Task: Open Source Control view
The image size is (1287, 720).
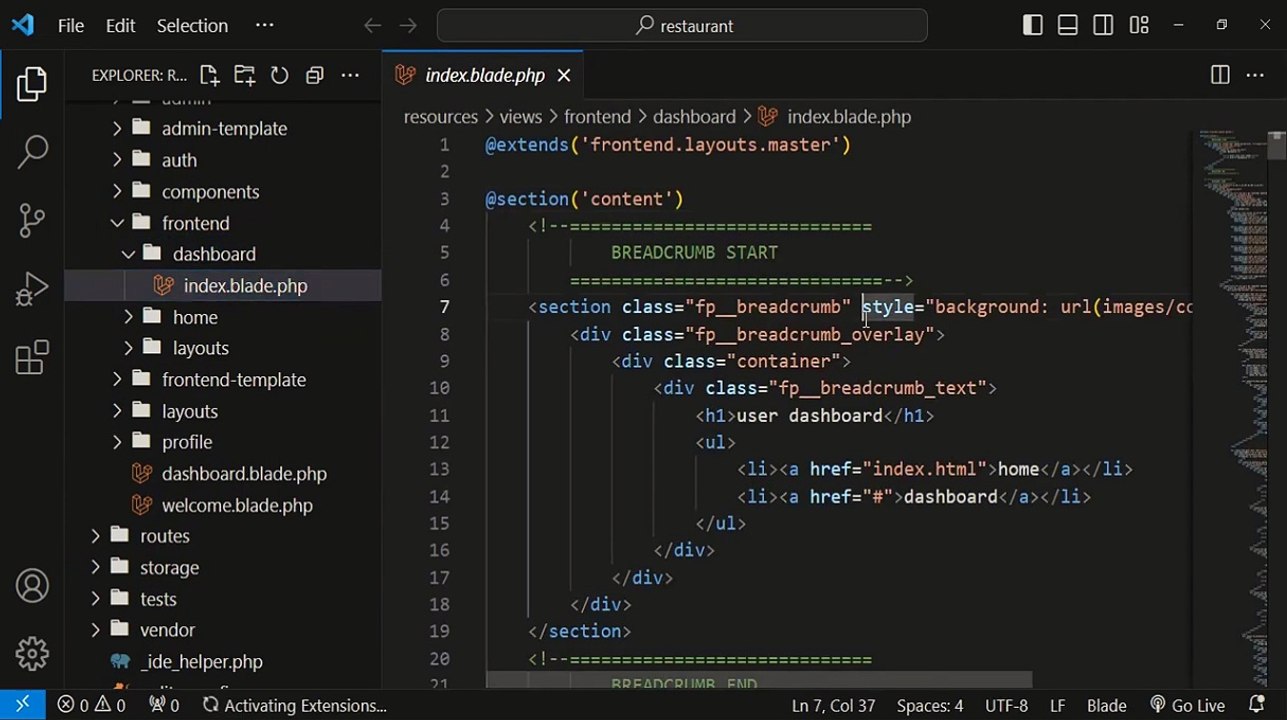Action: pyautogui.click(x=32, y=221)
